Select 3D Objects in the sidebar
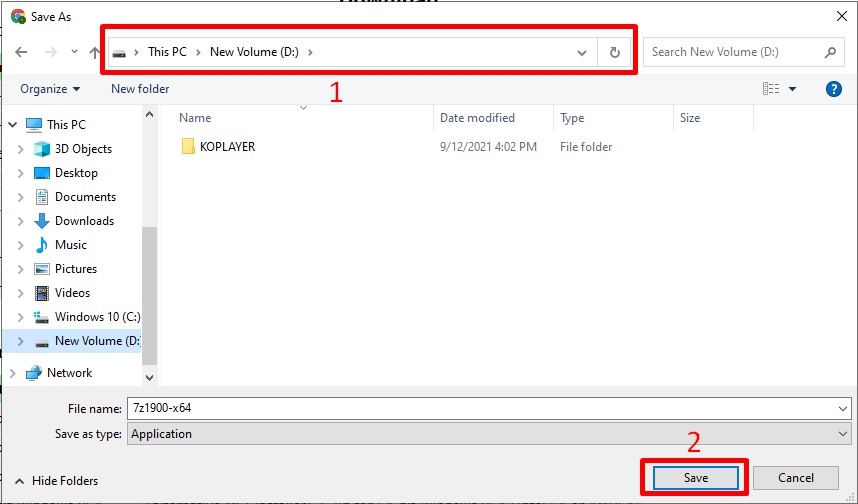This screenshot has height=504, width=858. [83, 149]
